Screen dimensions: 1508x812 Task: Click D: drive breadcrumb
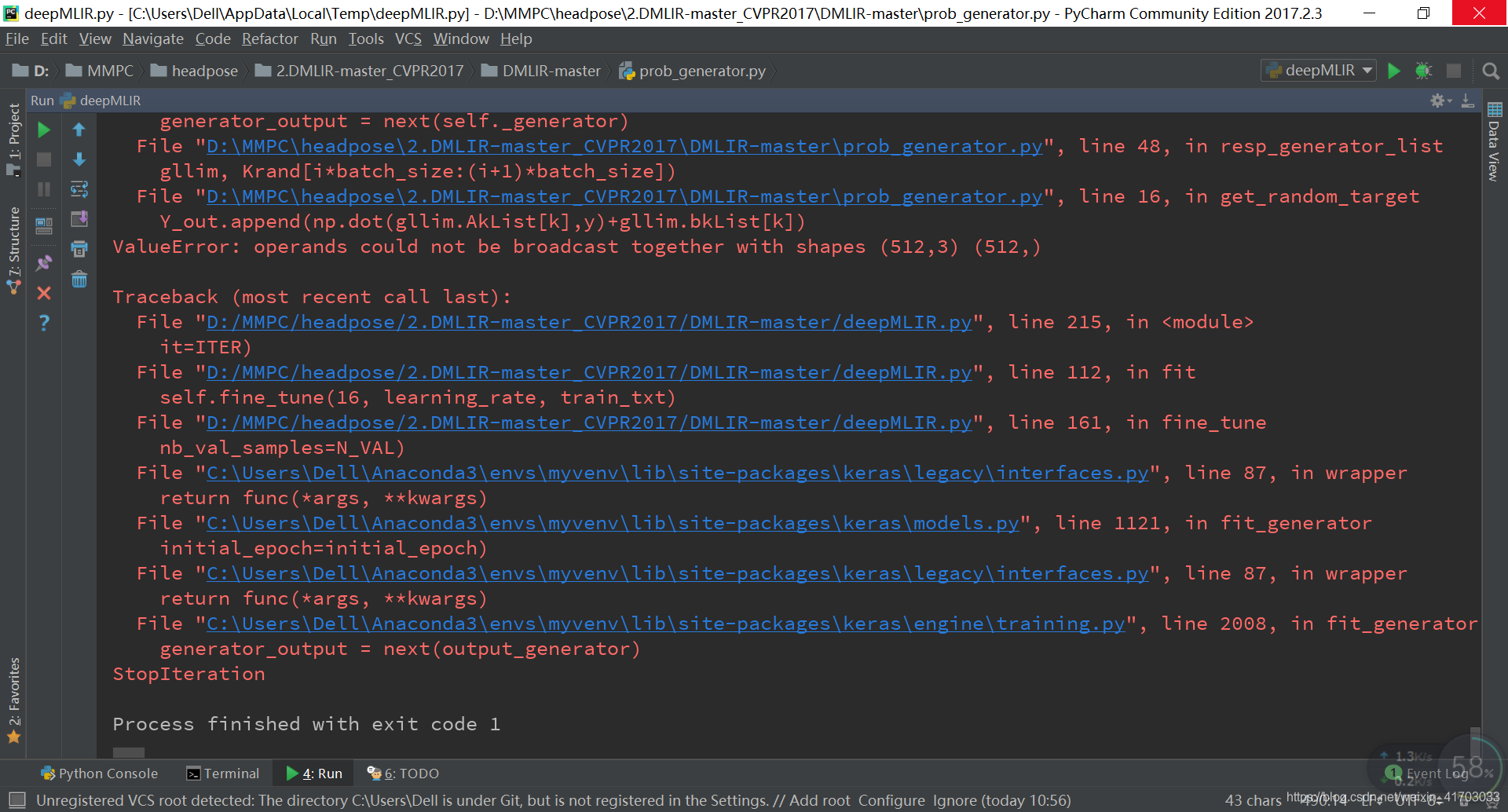click(31, 71)
